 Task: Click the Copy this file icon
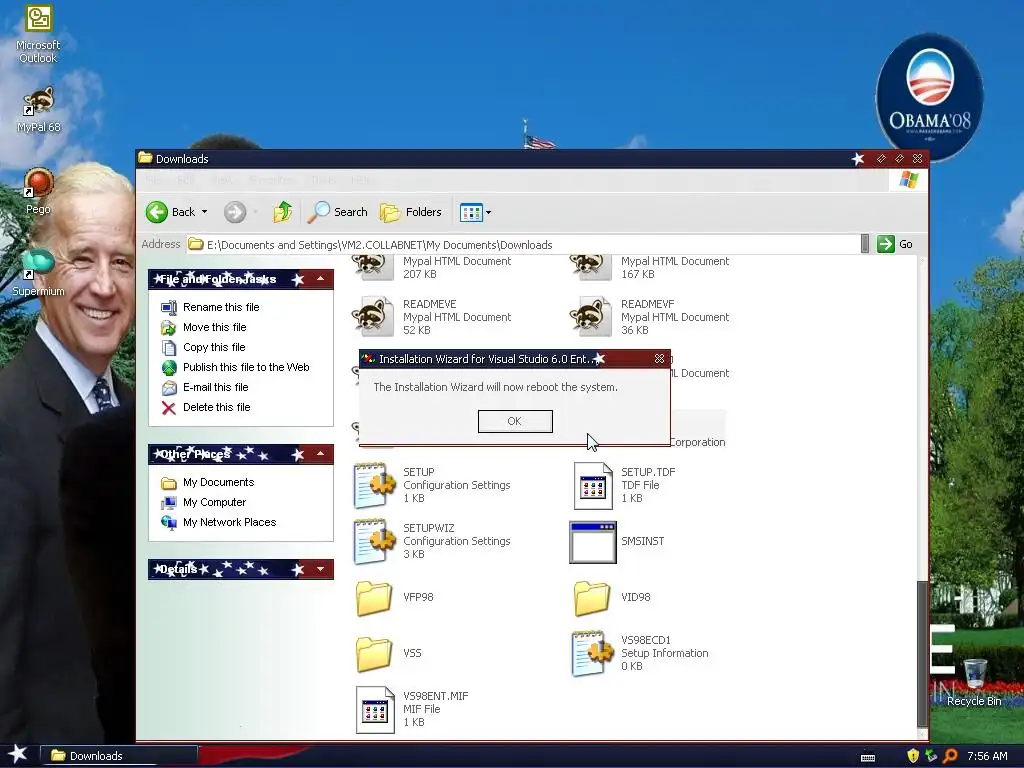tap(169, 347)
